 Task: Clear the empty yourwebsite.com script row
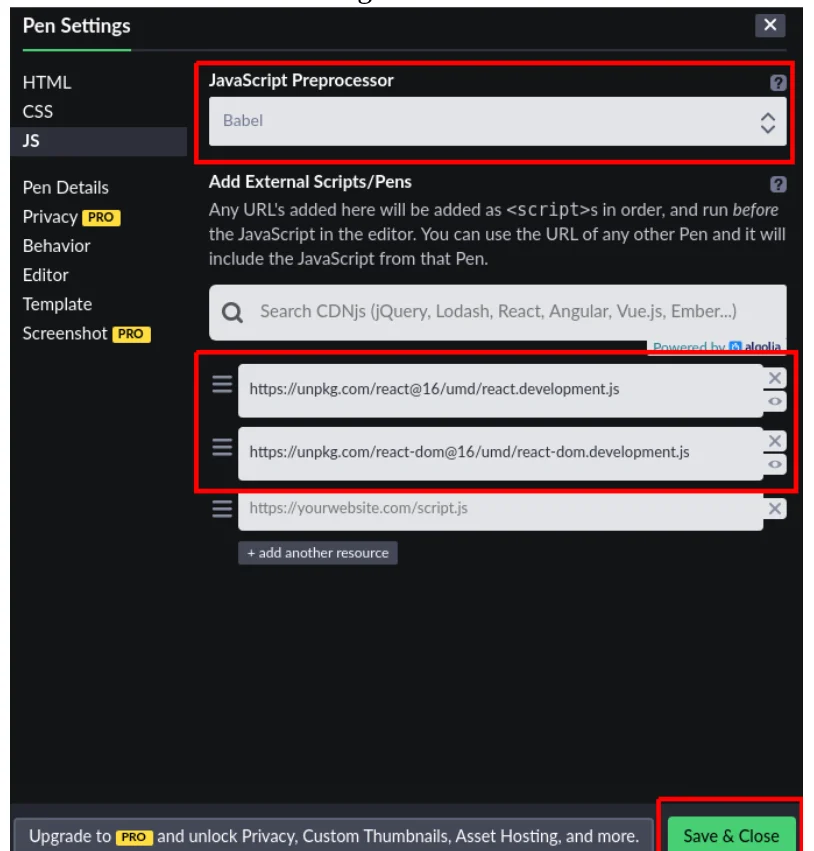pos(774,509)
